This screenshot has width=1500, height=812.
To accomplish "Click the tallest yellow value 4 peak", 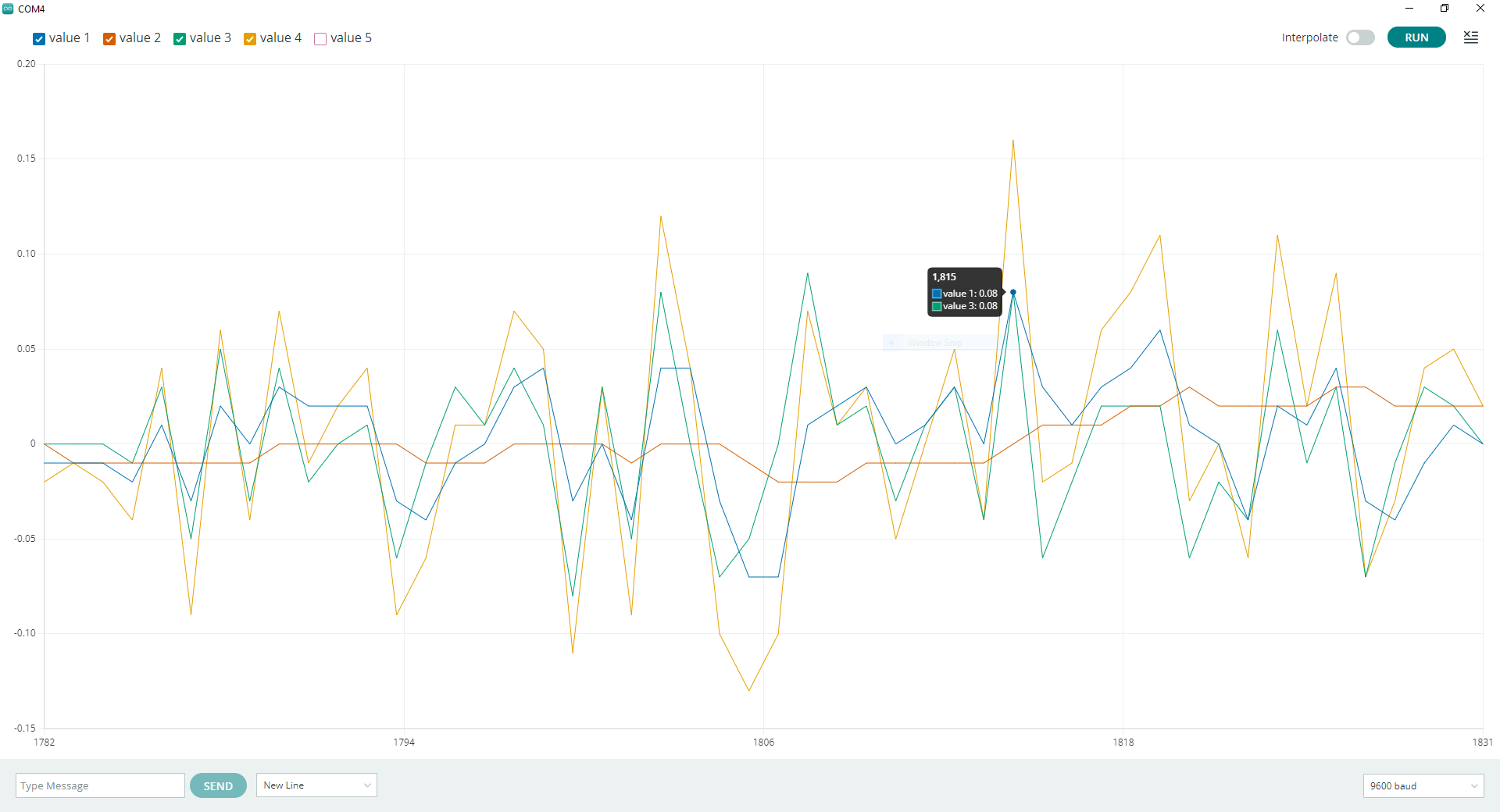I will (1013, 141).
